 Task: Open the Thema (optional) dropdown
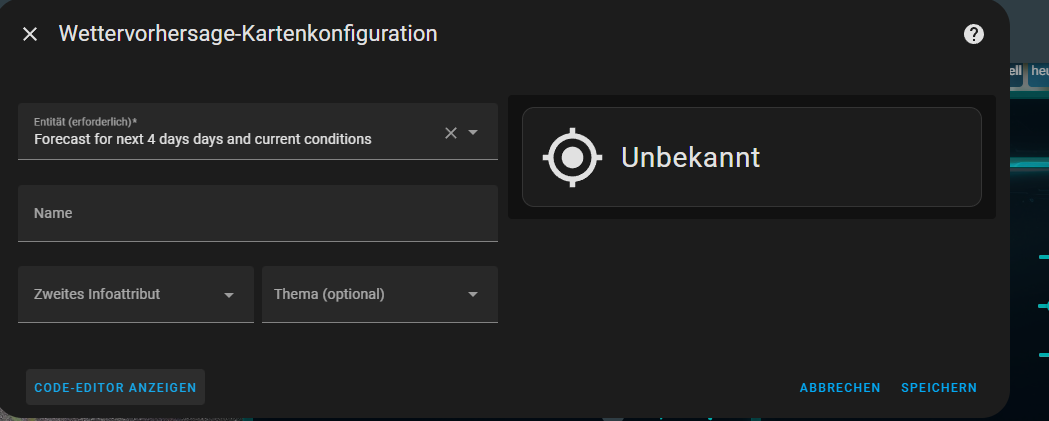365,294
